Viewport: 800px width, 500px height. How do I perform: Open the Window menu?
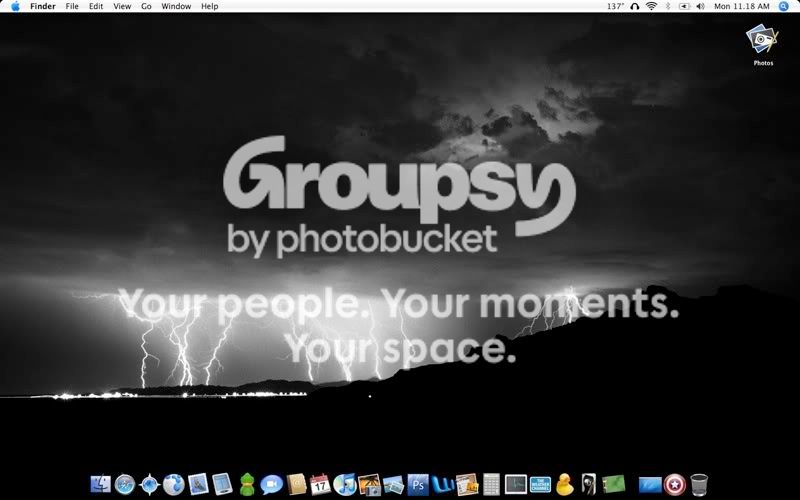[176, 6]
